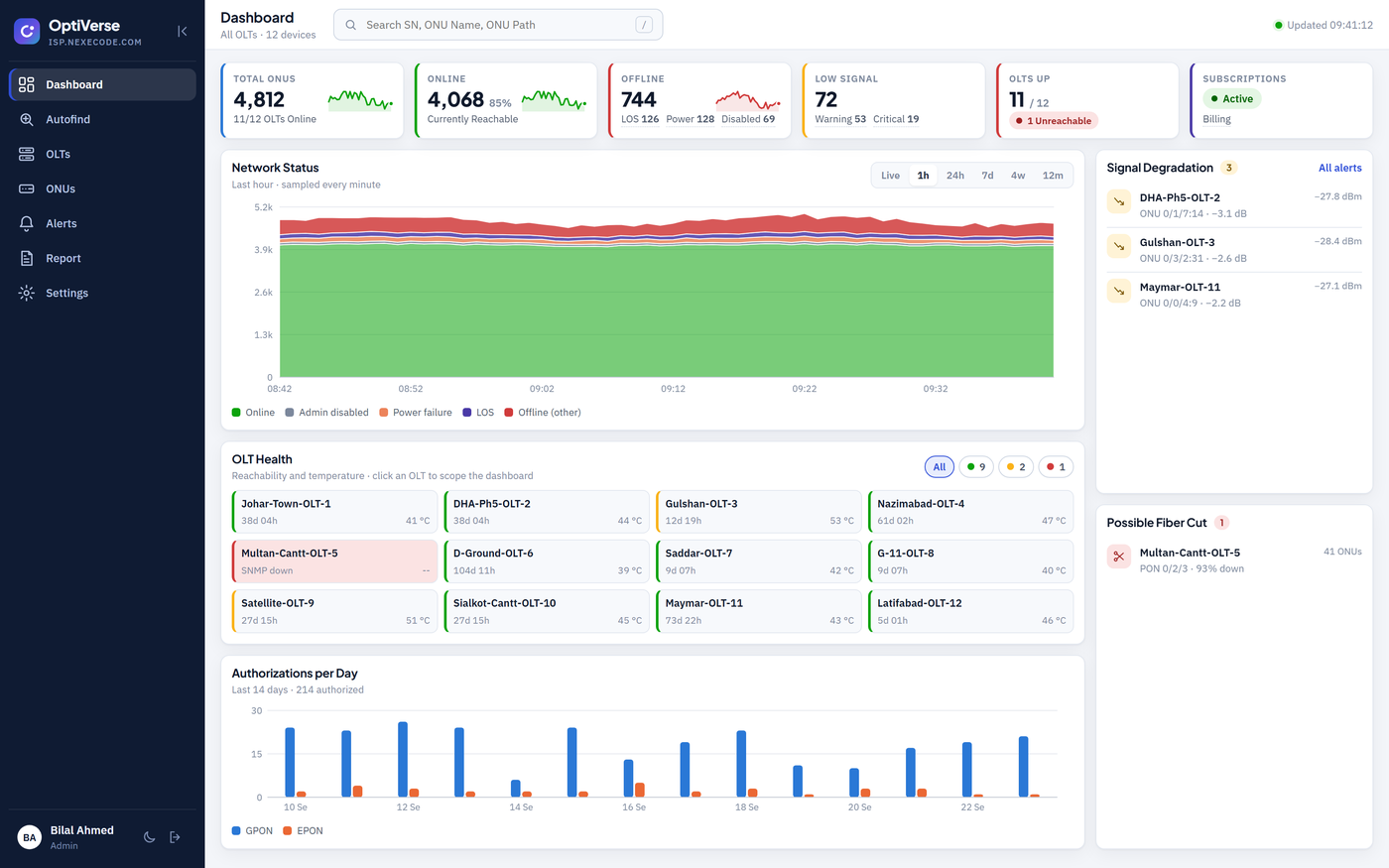This screenshot has width=1389, height=868.
Task: Open the Johar-Town-OLT-1 health card
Action: 334,512
